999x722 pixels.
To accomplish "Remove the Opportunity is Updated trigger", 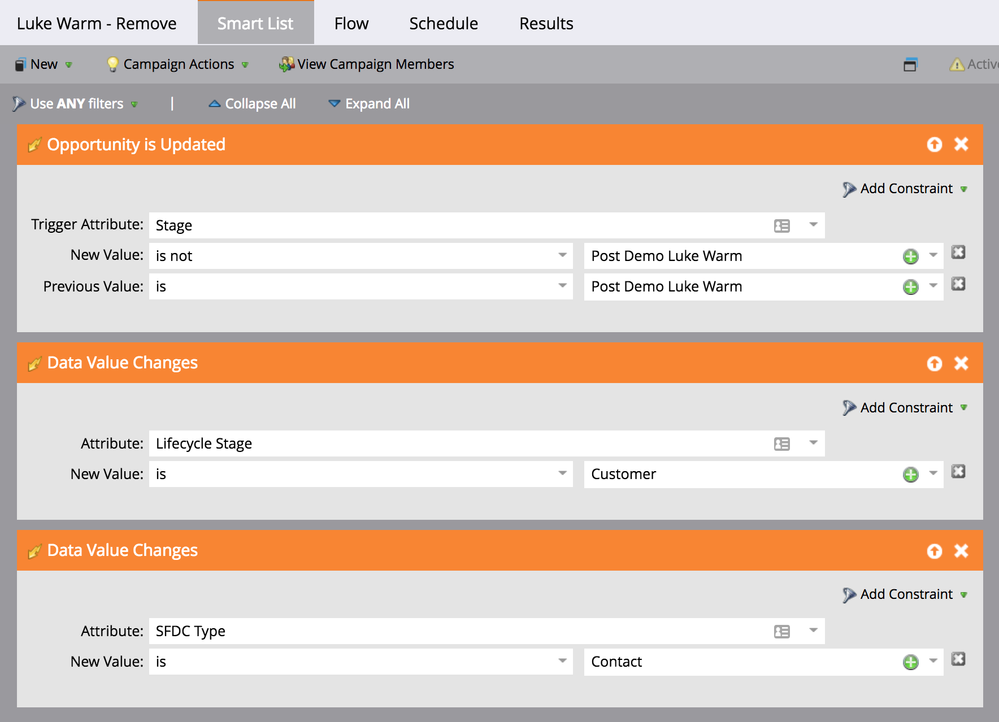I will click(961, 145).
